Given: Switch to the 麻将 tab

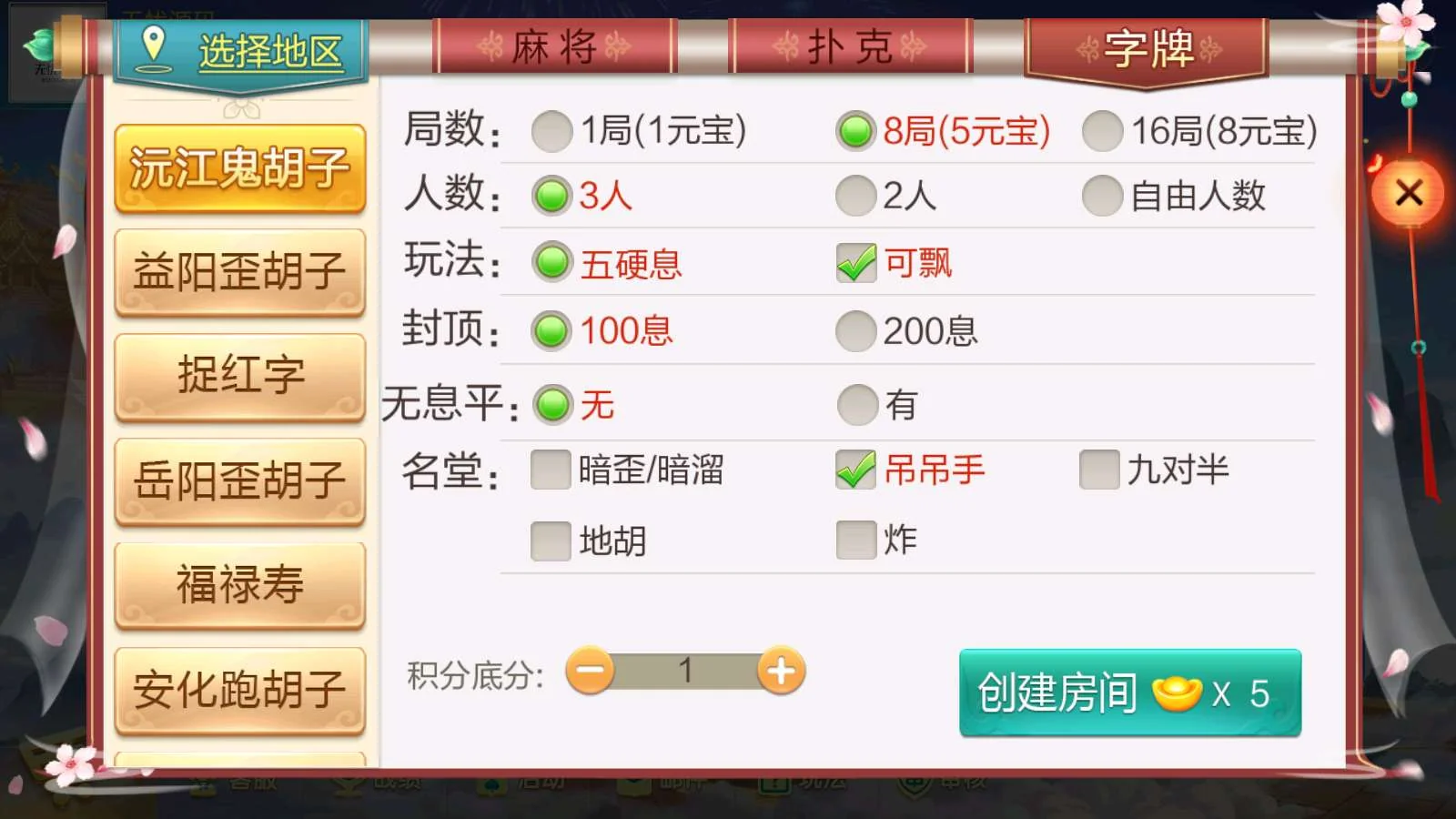Looking at the screenshot, I should pyautogui.click(x=554, y=46).
